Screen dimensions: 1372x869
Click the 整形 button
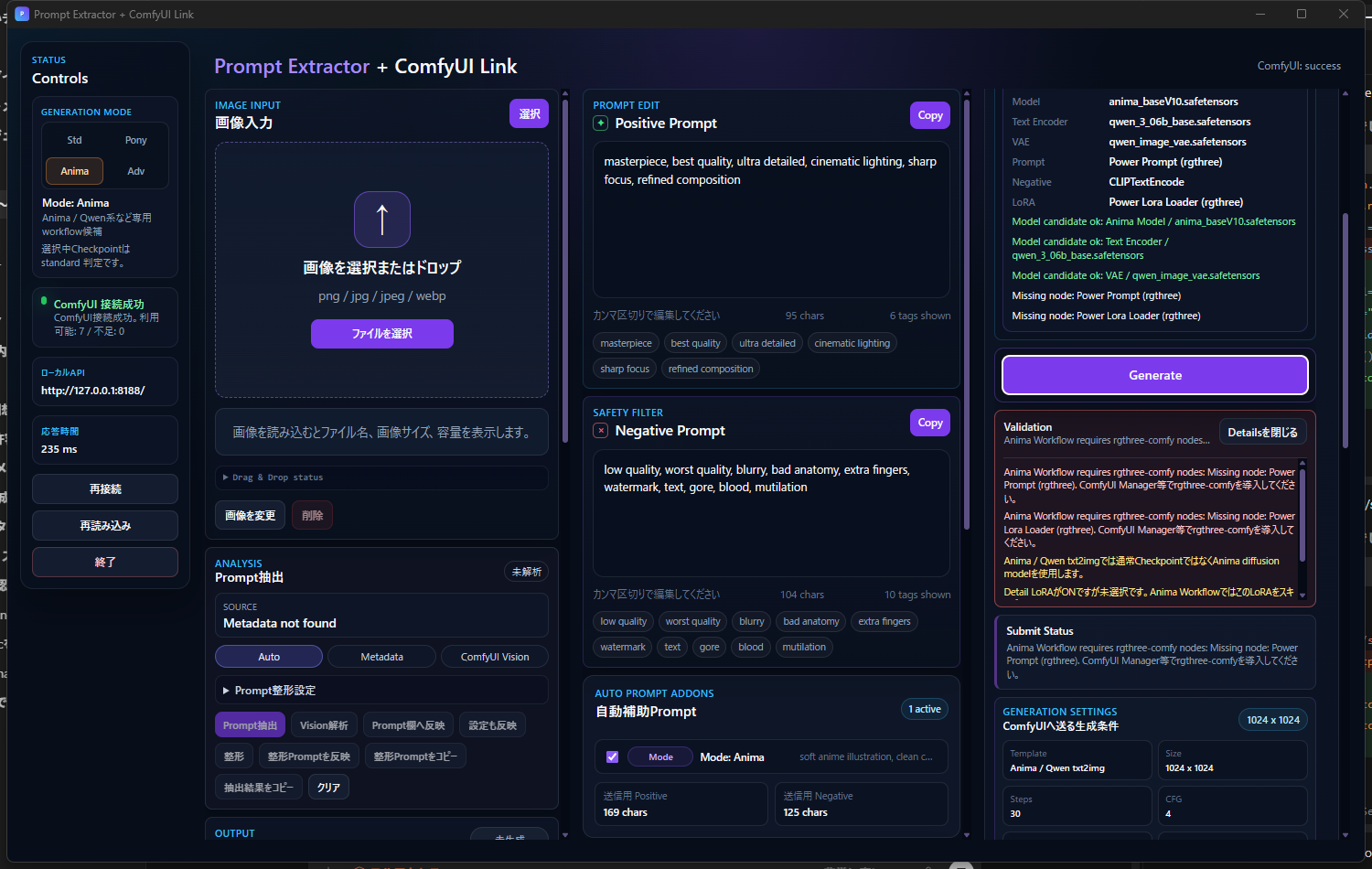[234, 756]
